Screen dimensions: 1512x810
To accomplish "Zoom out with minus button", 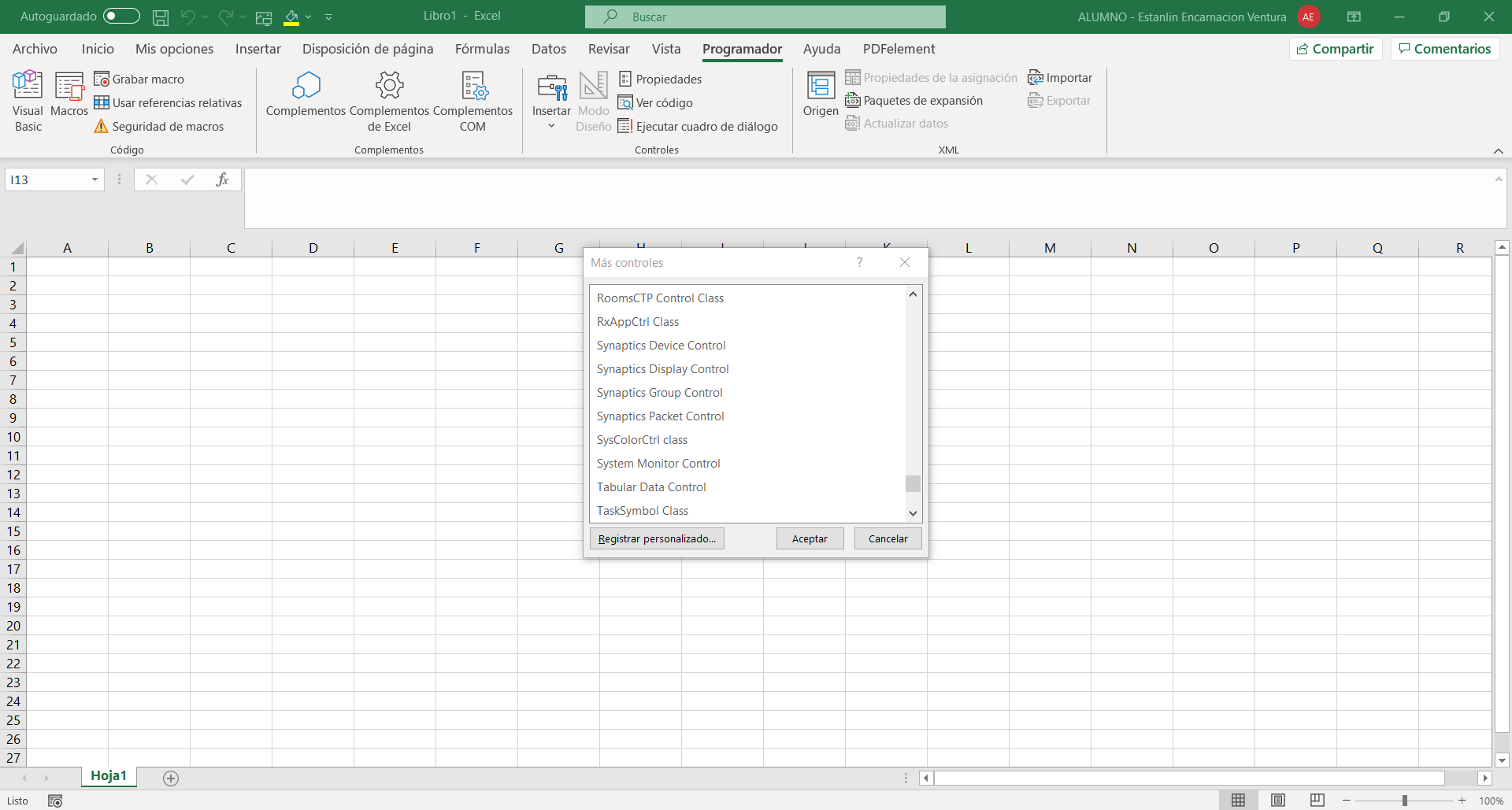I will pos(1347,801).
